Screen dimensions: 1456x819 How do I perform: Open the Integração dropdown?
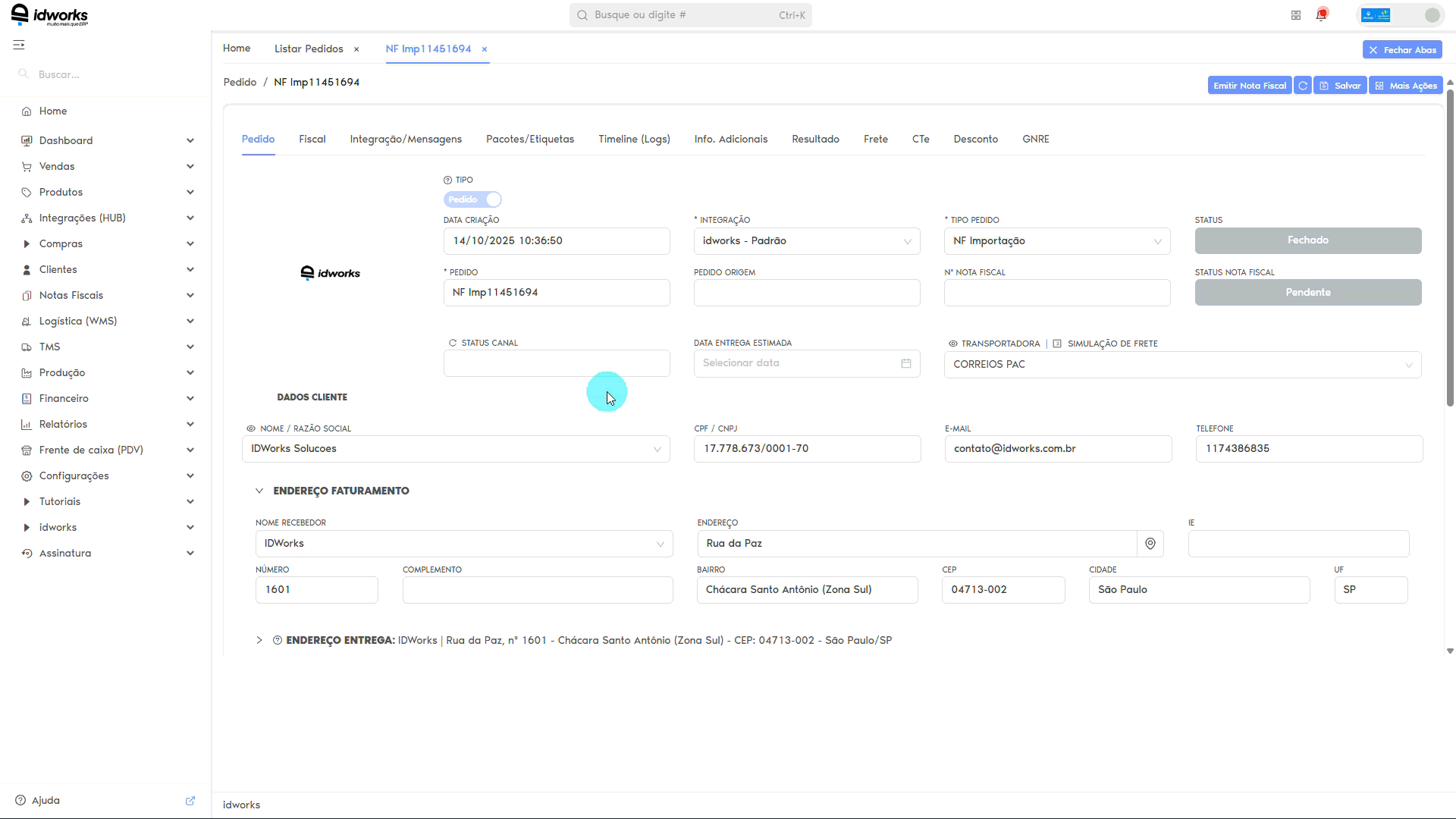click(x=807, y=241)
